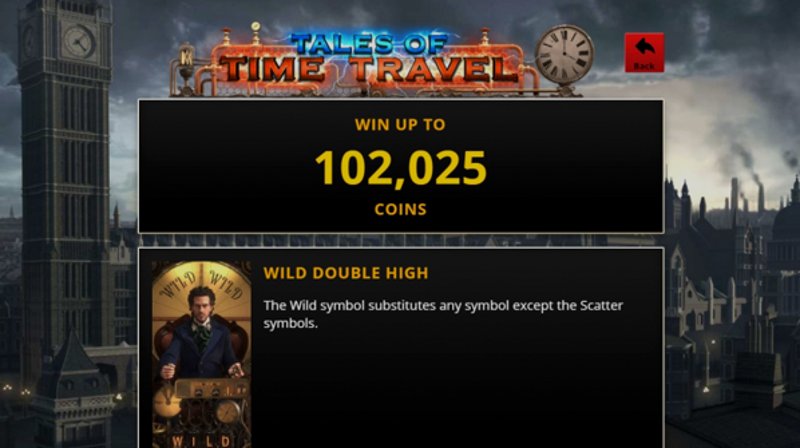Click the blue TALES OF title text
Viewport: 800px width, 448px height.
tap(369, 44)
